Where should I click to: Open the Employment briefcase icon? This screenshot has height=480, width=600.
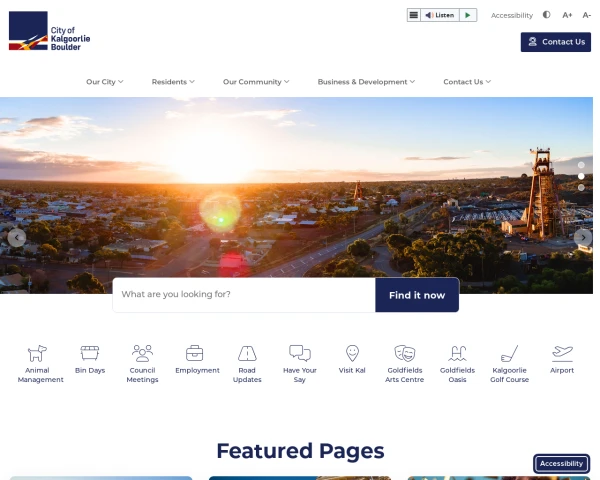(194, 353)
